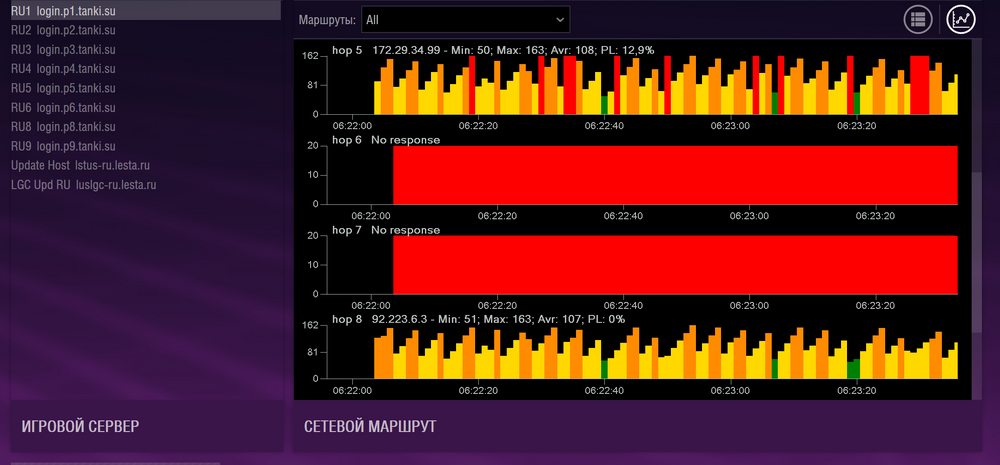Click the СЕТЕВОЙ МАРШРУТ panel heading
The image size is (1000, 465).
(371, 427)
